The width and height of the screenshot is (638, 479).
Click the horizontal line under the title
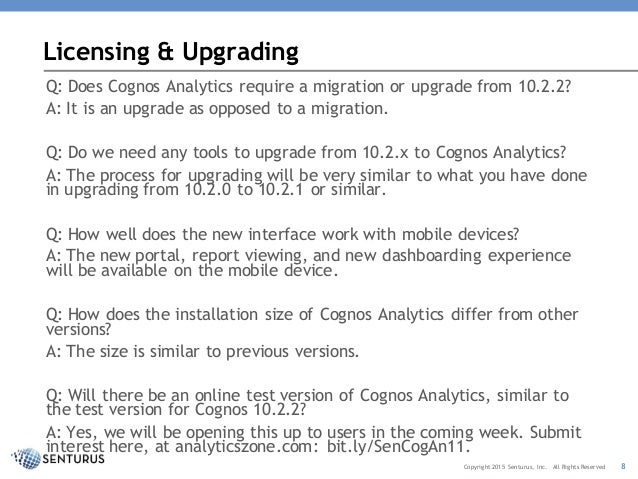341,71
